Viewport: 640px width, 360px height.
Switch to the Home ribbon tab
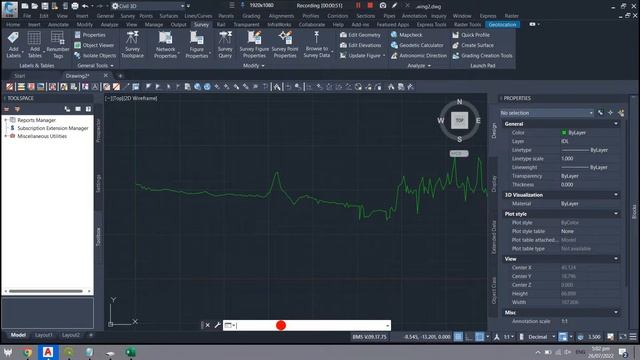(13, 24)
